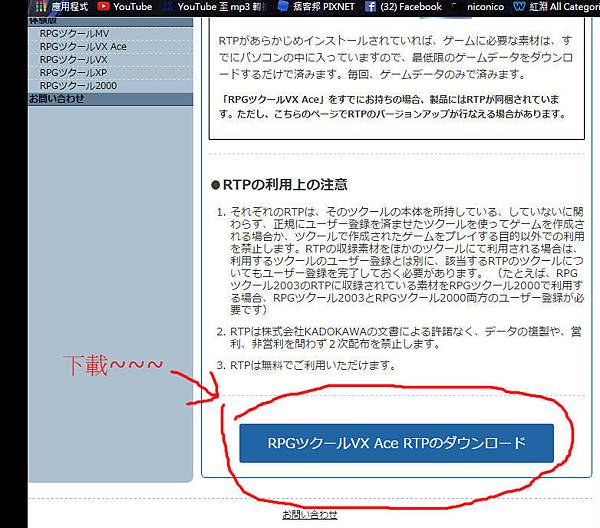Open the Facebook bookmark

[403, 7]
